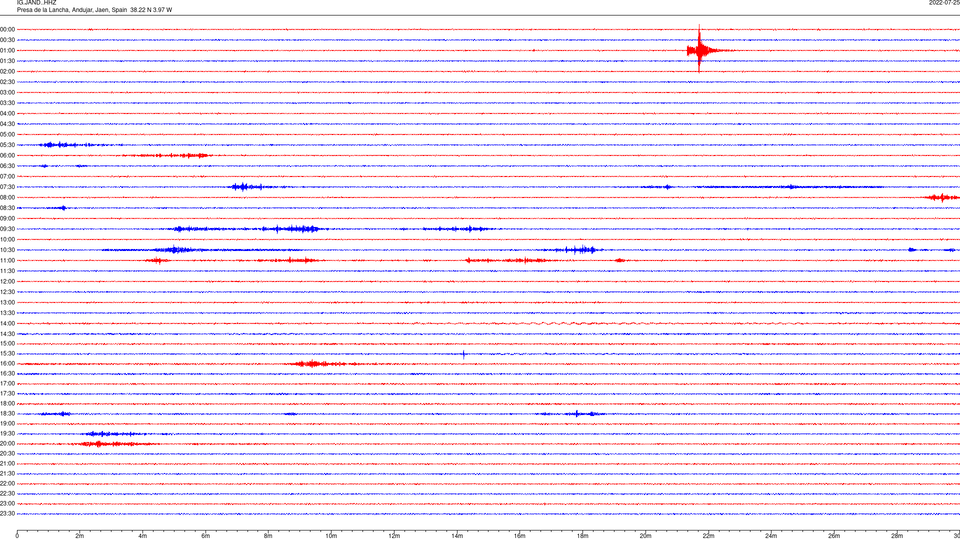Screen dimensions: 960x540
Task: Click the red signal burst on the 16:00 trace
Action: pos(315,364)
